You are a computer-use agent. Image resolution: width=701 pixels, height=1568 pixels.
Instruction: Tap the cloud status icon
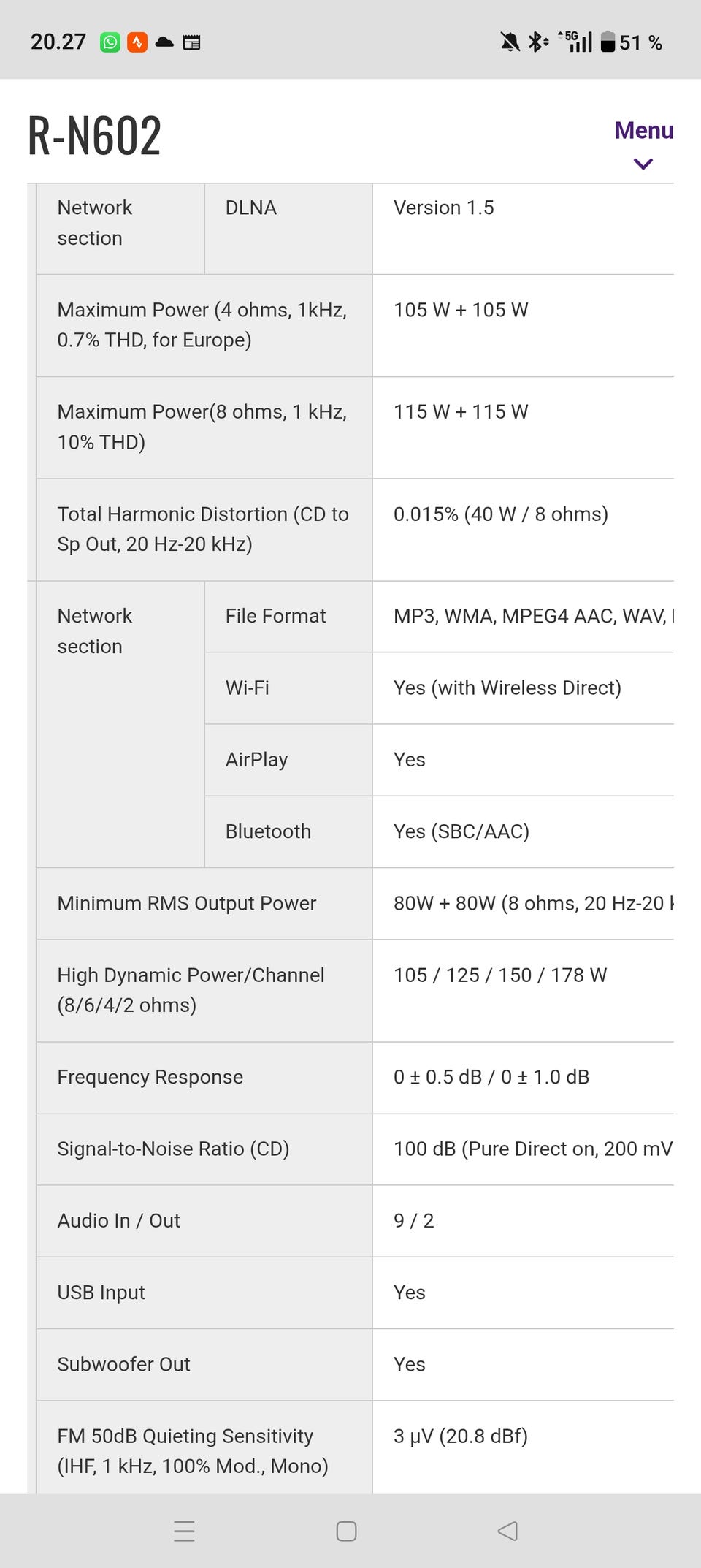pos(164,42)
